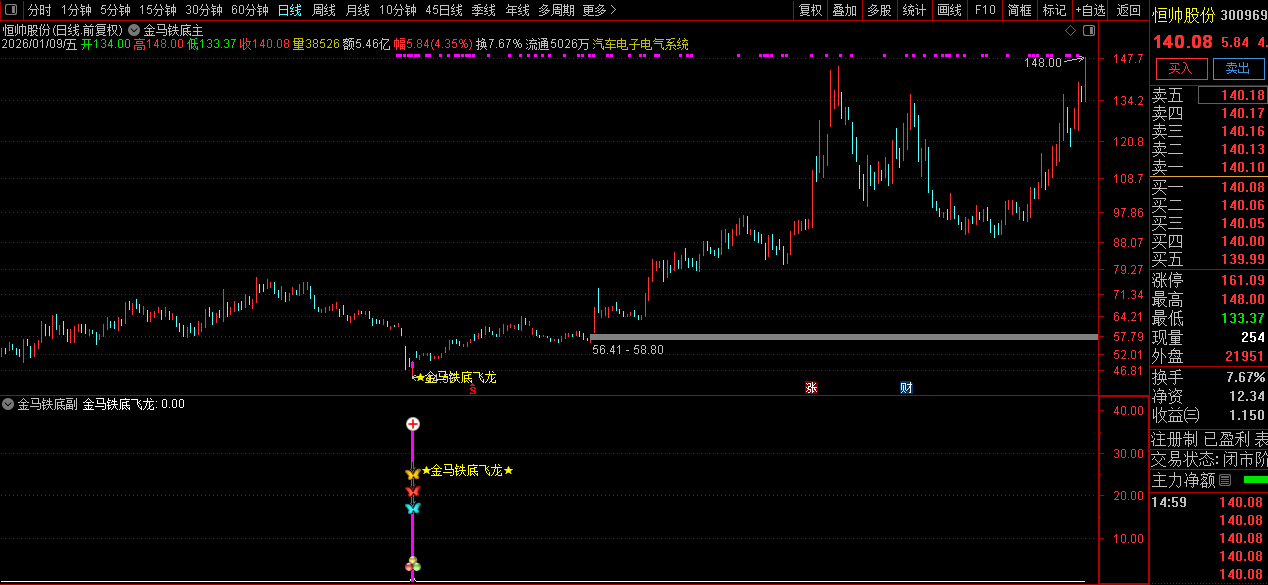Screen dimensions: 1268x585
Task: Add stock via +自选 button
Action: [x=1091, y=10]
